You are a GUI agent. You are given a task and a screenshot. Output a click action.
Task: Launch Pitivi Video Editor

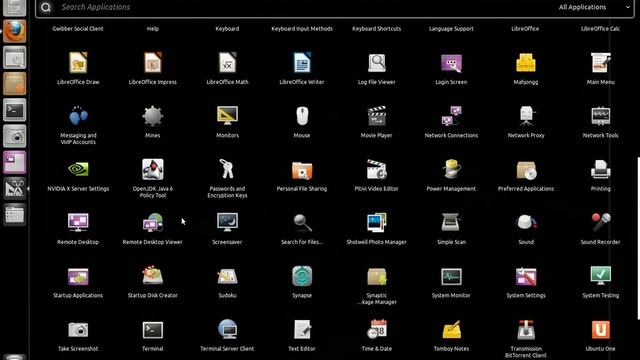pos(377,169)
